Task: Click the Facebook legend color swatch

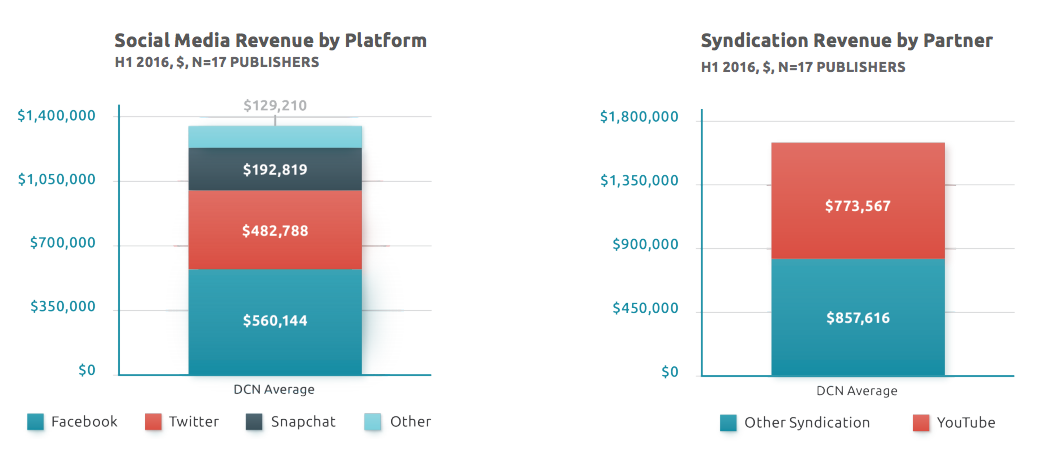Action: [x=36, y=422]
